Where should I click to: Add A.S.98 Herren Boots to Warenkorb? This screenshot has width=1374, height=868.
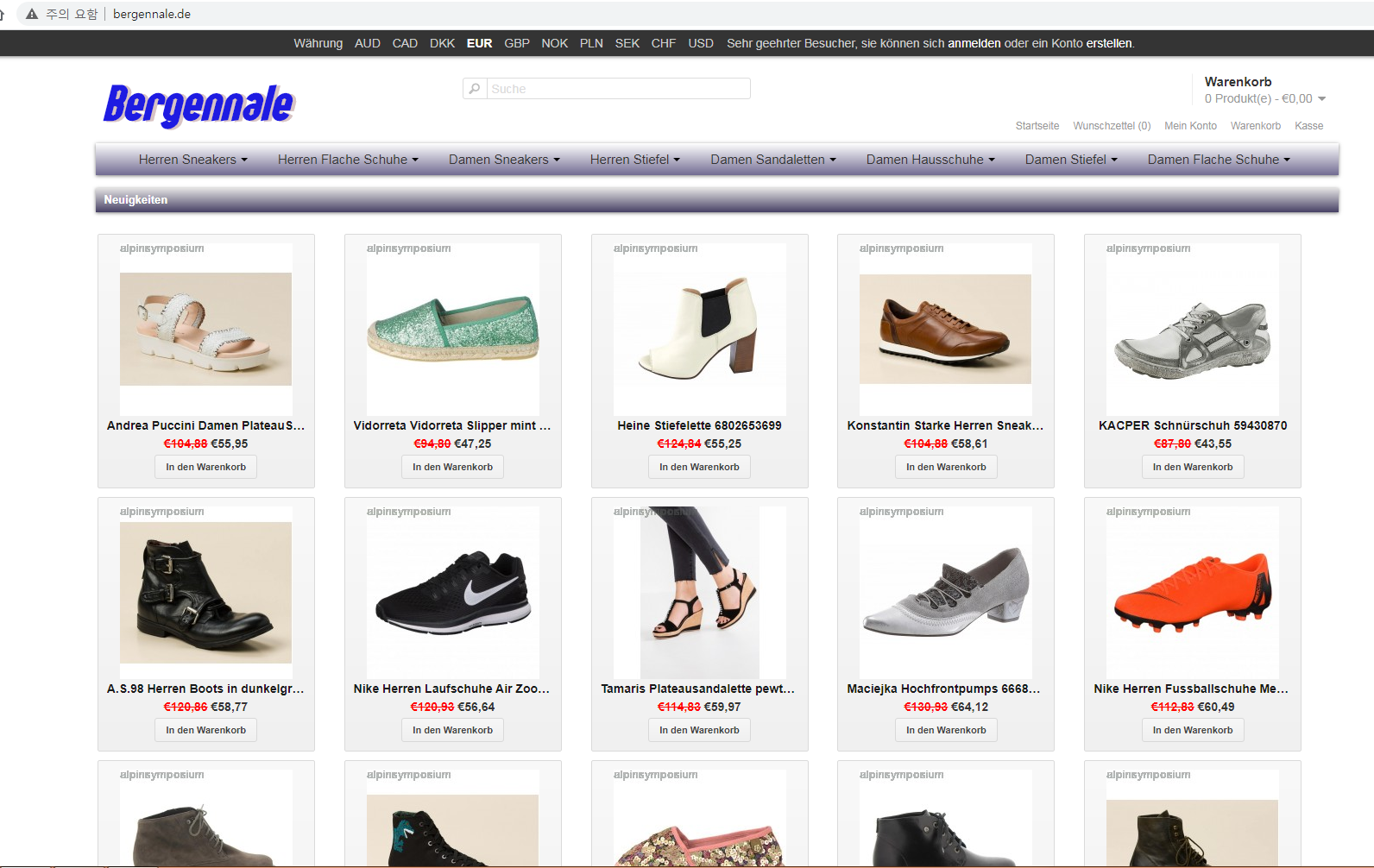(x=205, y=730)
